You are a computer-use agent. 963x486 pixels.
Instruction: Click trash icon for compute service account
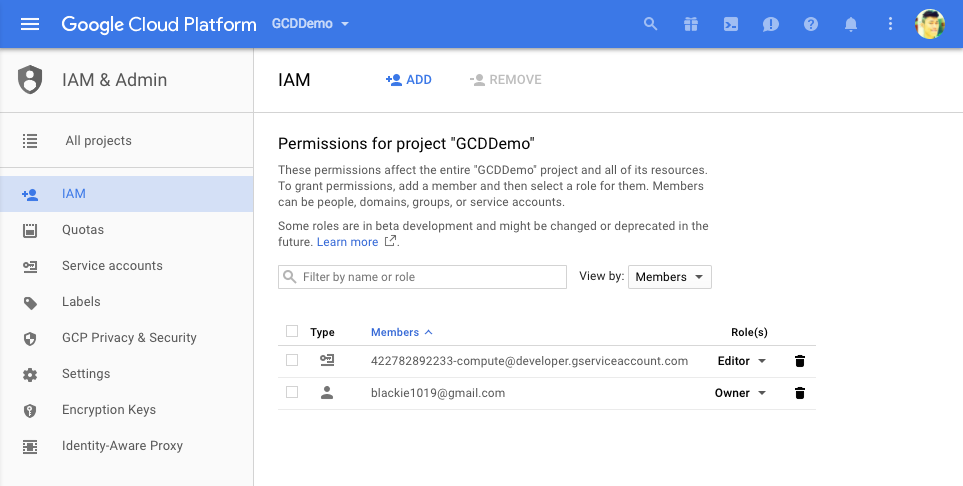(799, 361)
